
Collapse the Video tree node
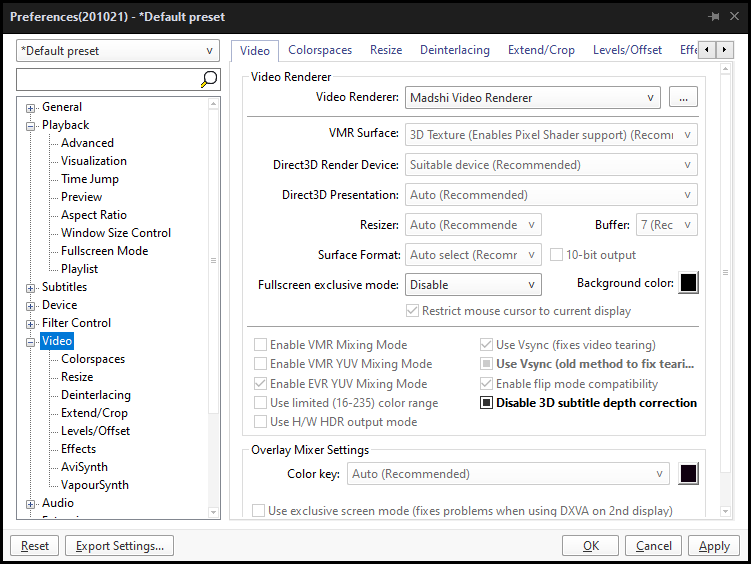coord(30,342)
